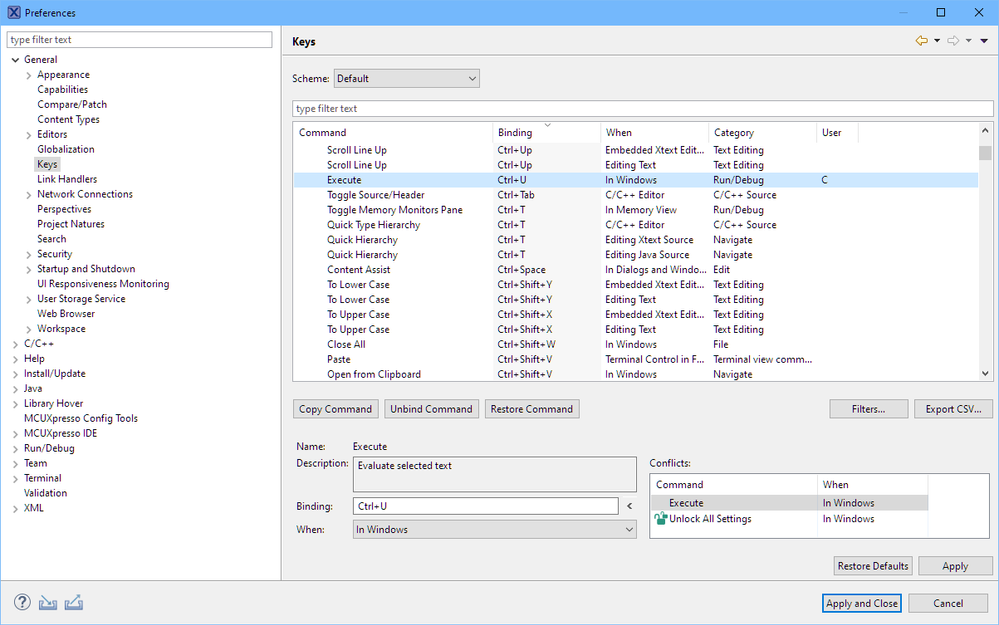Image resolution: width=999 pixels, height=625 pixels.
Task: Collapse the General tree node
Action: point(15,60)
